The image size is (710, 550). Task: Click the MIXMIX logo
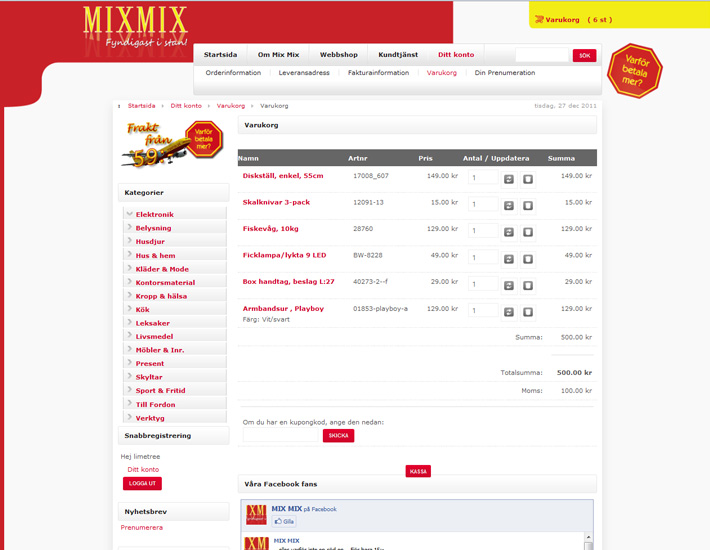(135, 26)
